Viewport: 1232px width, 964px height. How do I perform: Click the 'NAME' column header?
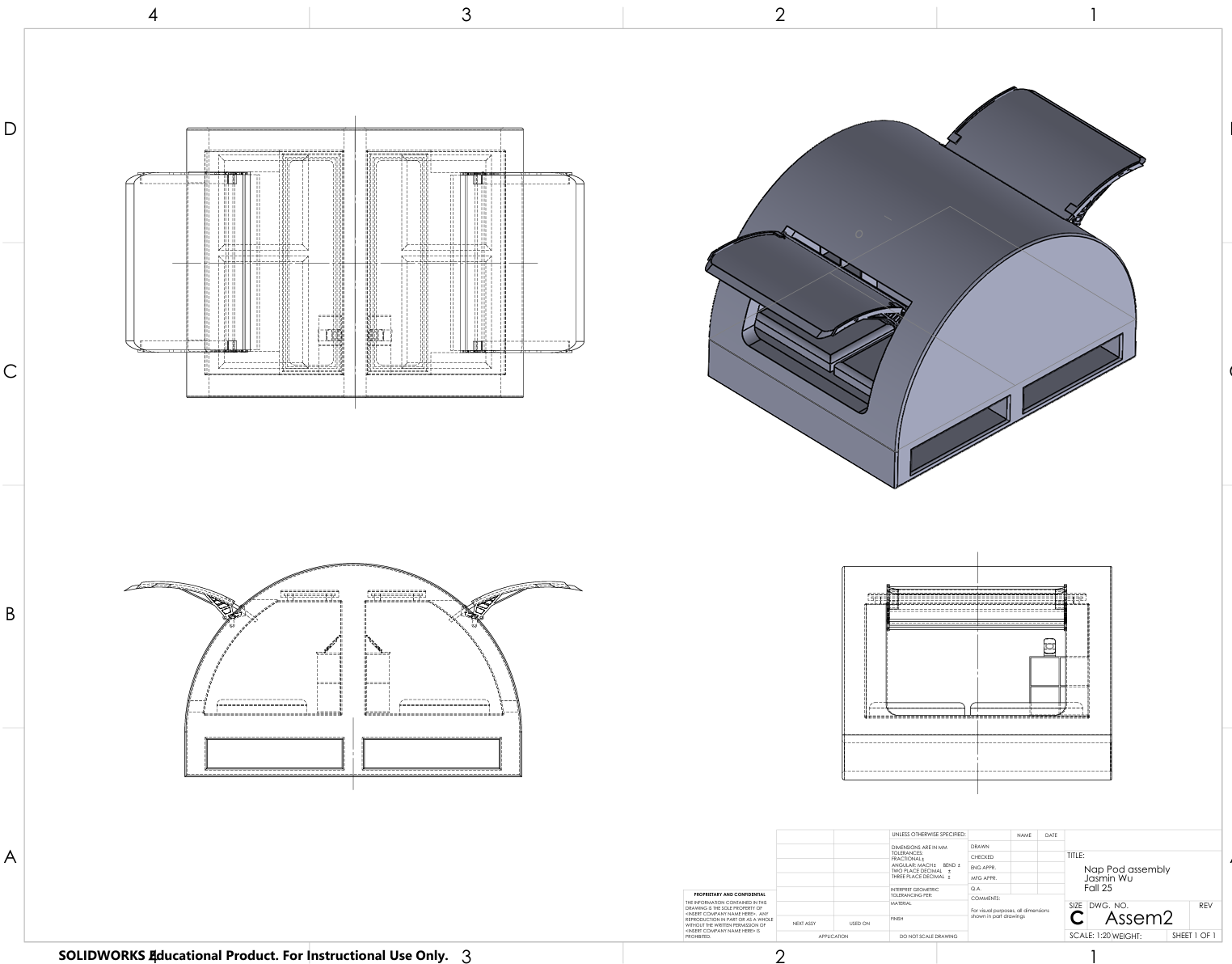(x=1024, y=835)
